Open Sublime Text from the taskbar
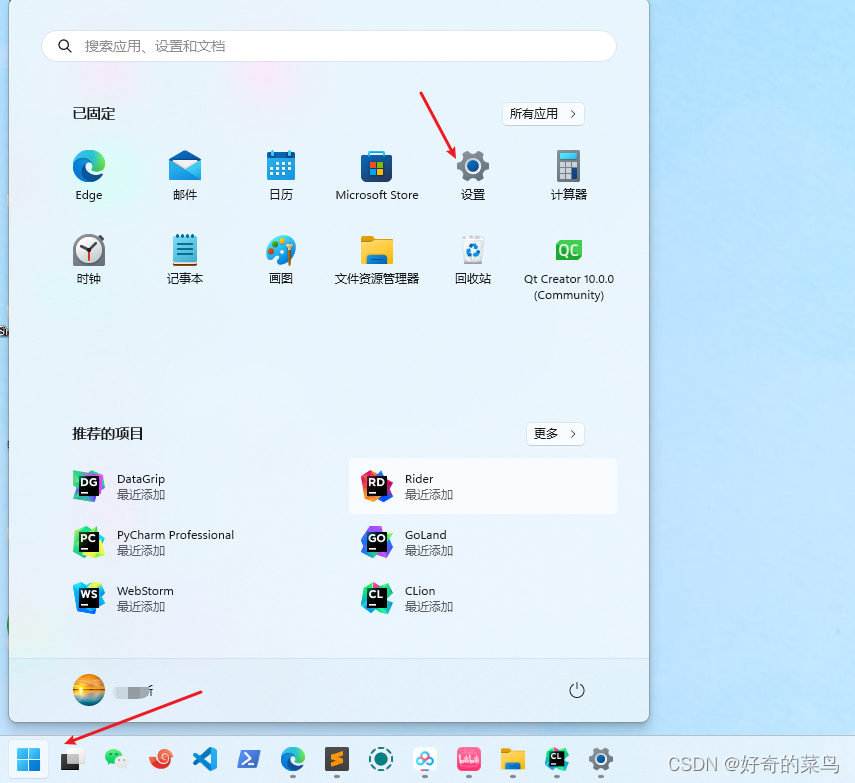This screenshot has height=783, width=855. coord(337,759)
